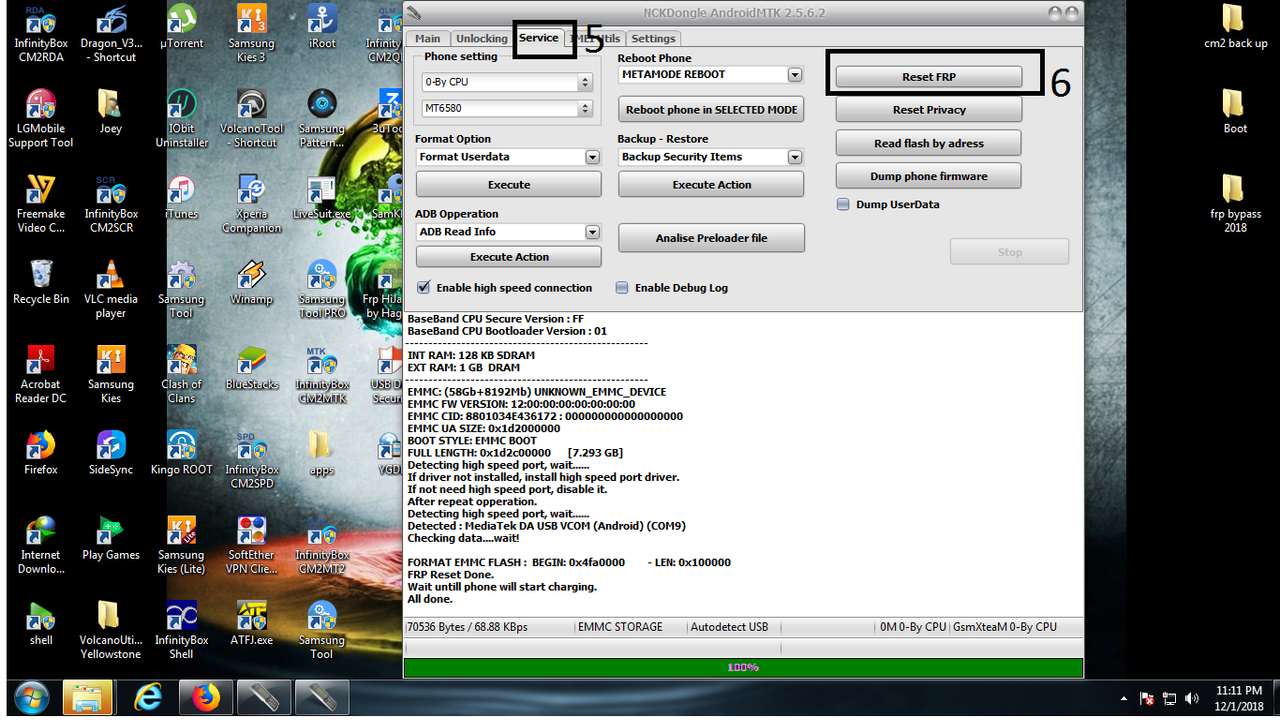Expand Backup Security Items dropdown
Viewport: 1280px width, 720px height.
coord(794,157)
